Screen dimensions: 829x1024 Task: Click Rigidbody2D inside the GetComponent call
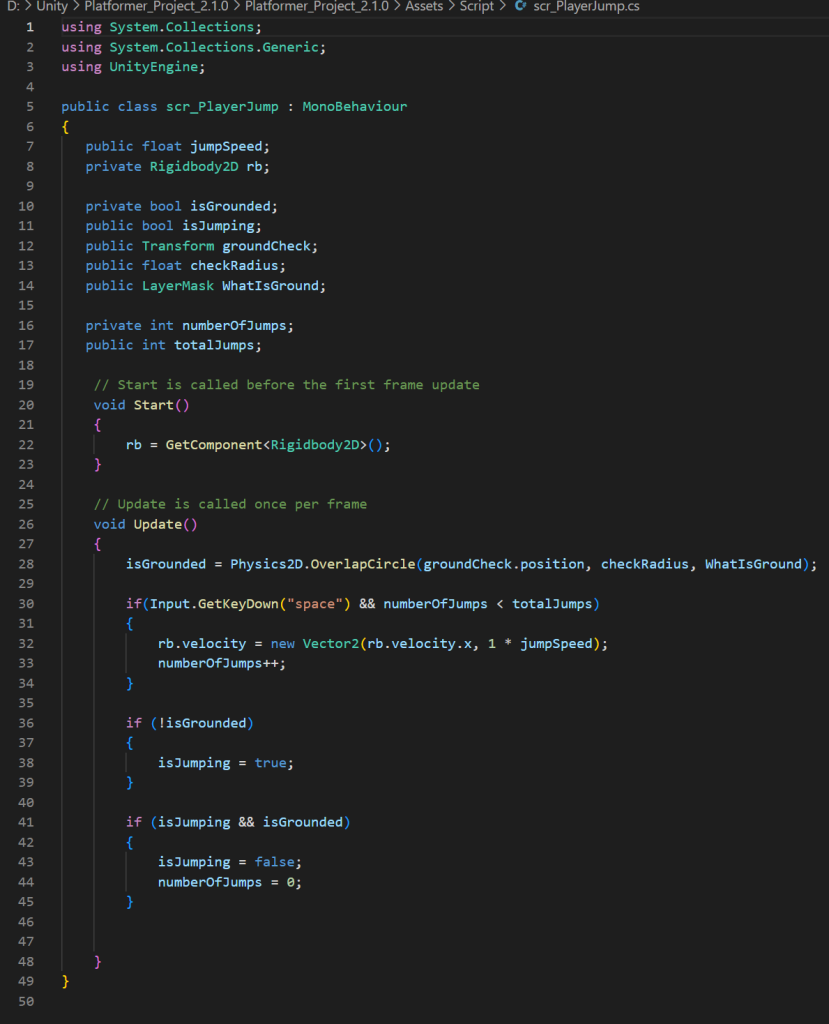click(x=315, y=445)
